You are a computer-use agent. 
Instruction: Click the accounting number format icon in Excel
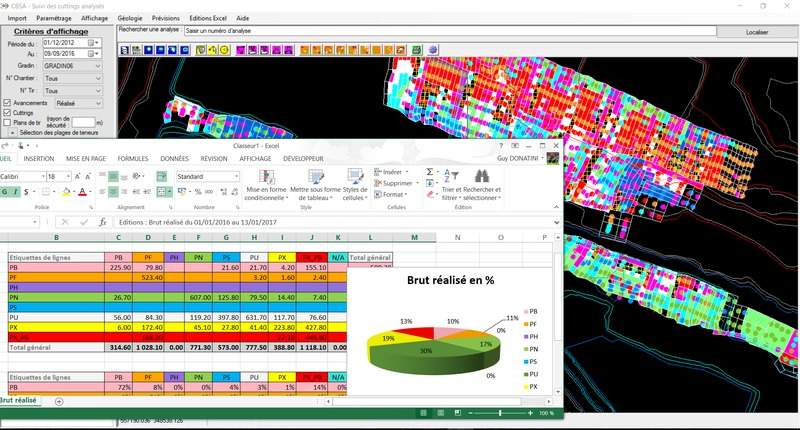[182, 192]
